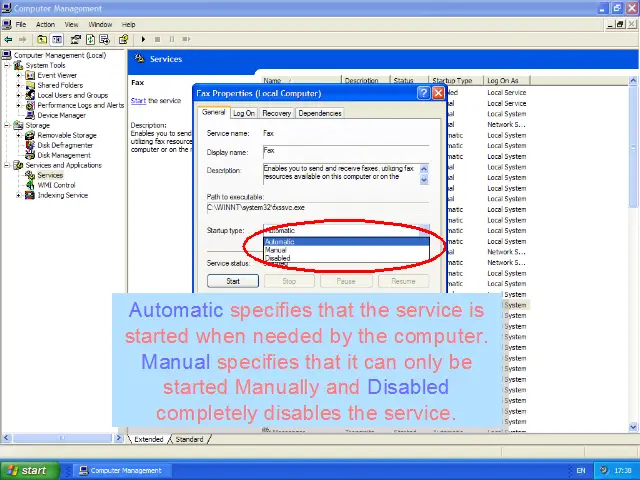Click the EN language indicator

pyautogui.click(x=580, y=471)
